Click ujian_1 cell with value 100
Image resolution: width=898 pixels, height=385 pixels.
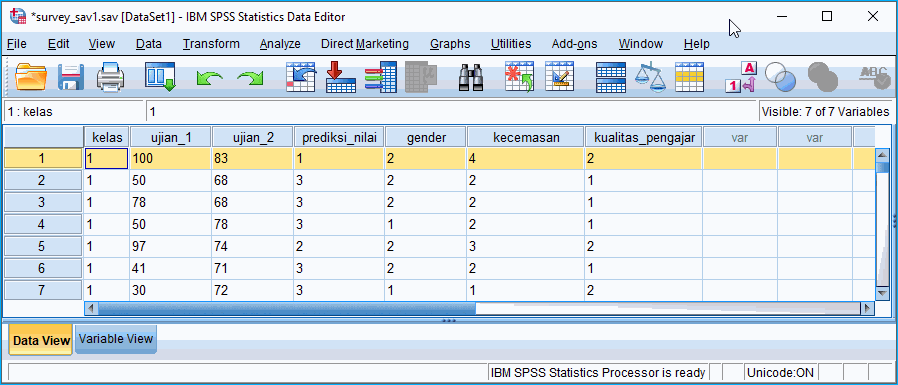point(171,159)
